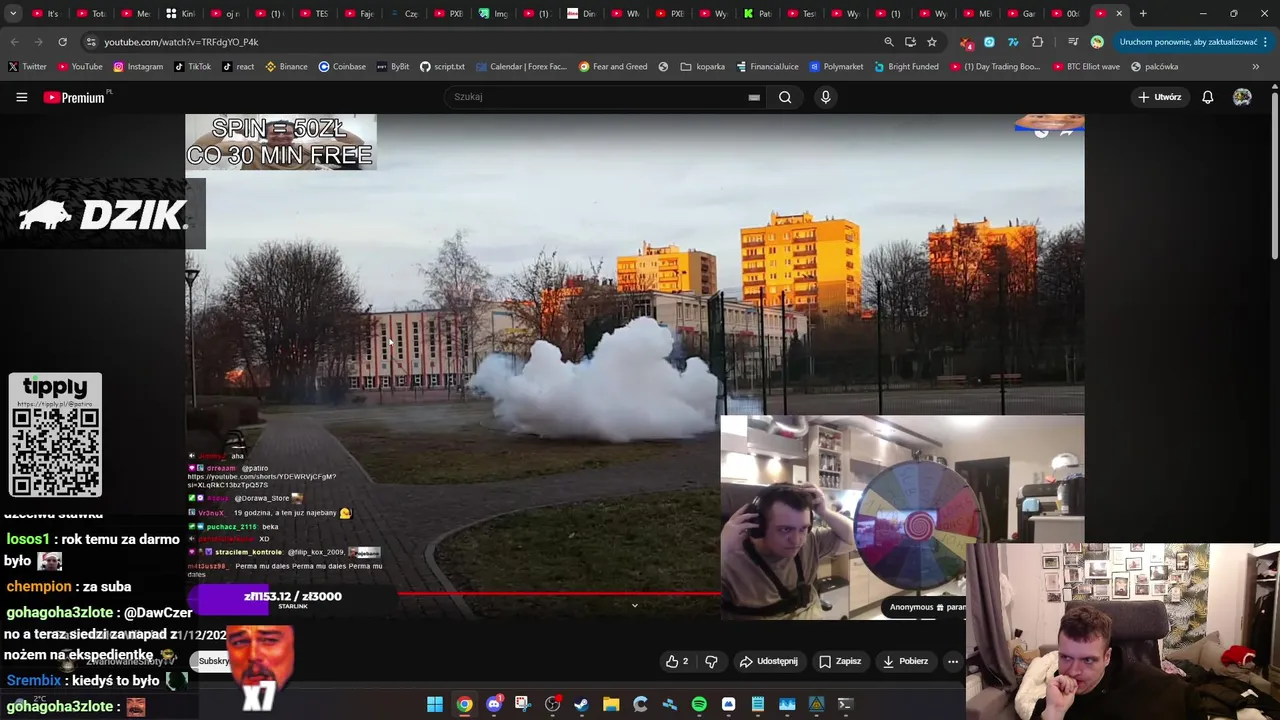Open a new browser tab
The height and width of the screenshot is (720, 1280).
tap(1143, 14)
